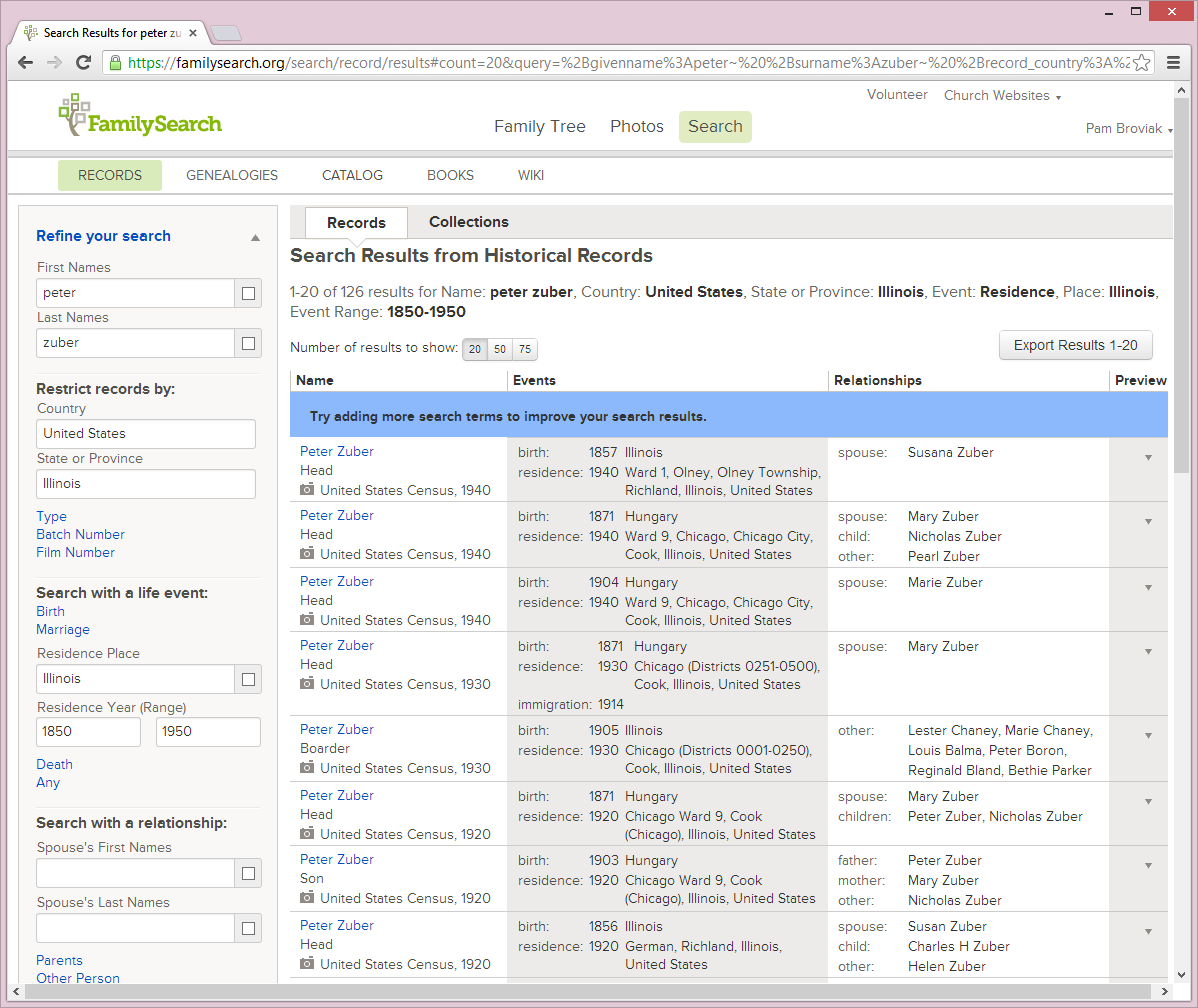
Task: Open the Pam Broviak account menu
Action: [x=1128, y=128]
